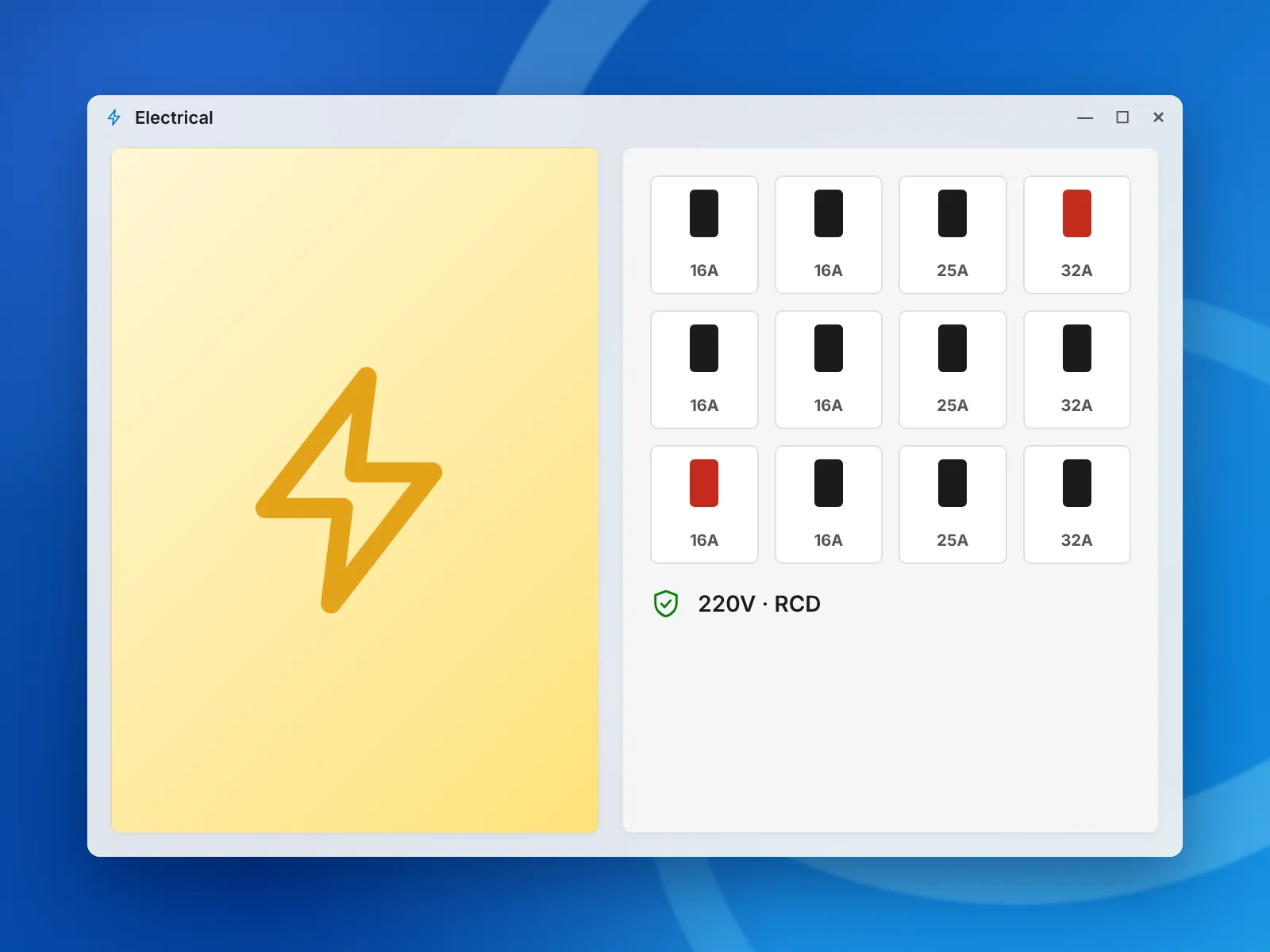Toggle the first-row first 16A breaker
The width and height of the screenshot is (1270, 952).
click(704, 235)
